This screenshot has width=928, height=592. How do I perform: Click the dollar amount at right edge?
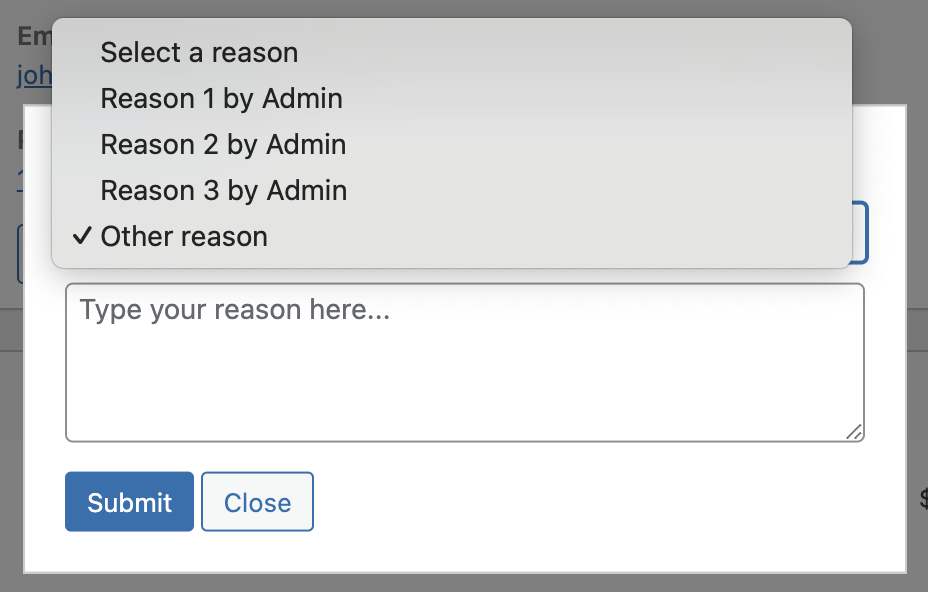coord(923,499)
